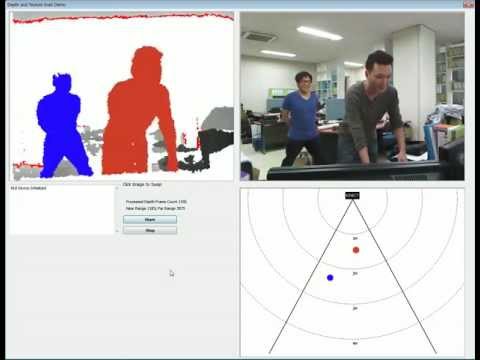Click the color camera video feed
Image resolution: width=480 pixels, height=360 pixels.
click(352, 96)
